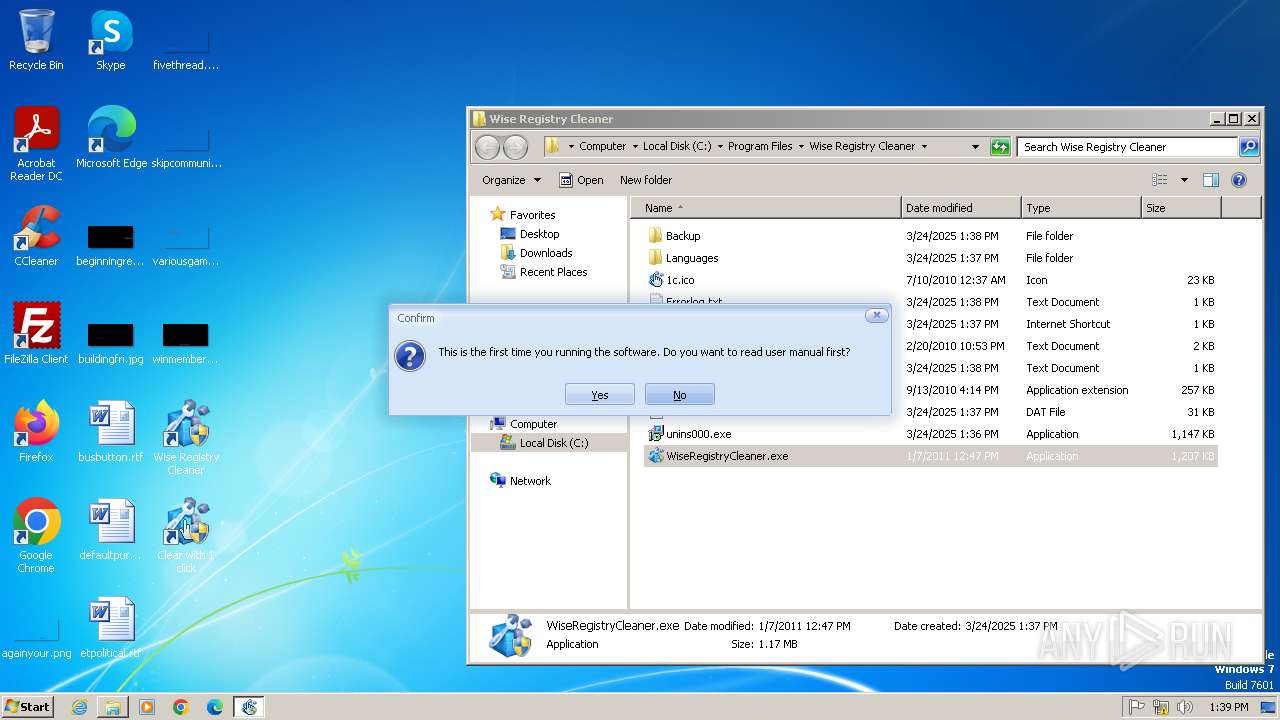Open the Skype desktop shortcut
Screen dimensions: 1280x720
click(111, 41)
